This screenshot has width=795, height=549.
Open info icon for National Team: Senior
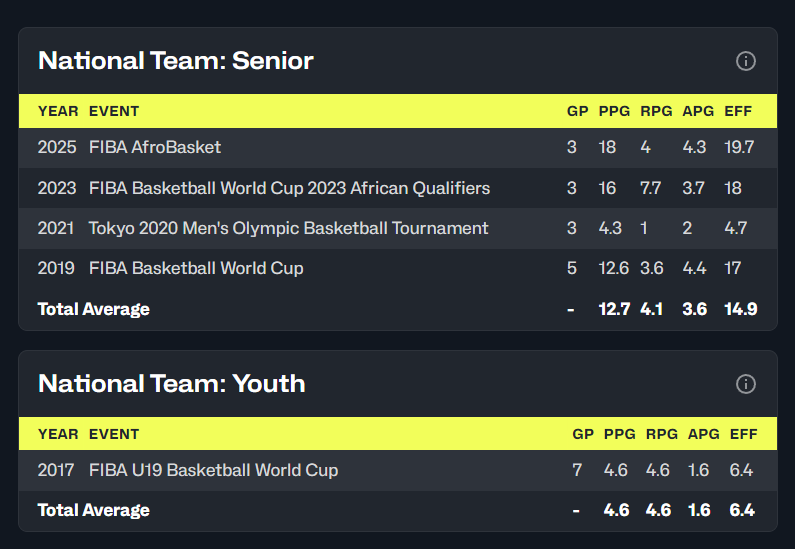click(x=745, y=61)
